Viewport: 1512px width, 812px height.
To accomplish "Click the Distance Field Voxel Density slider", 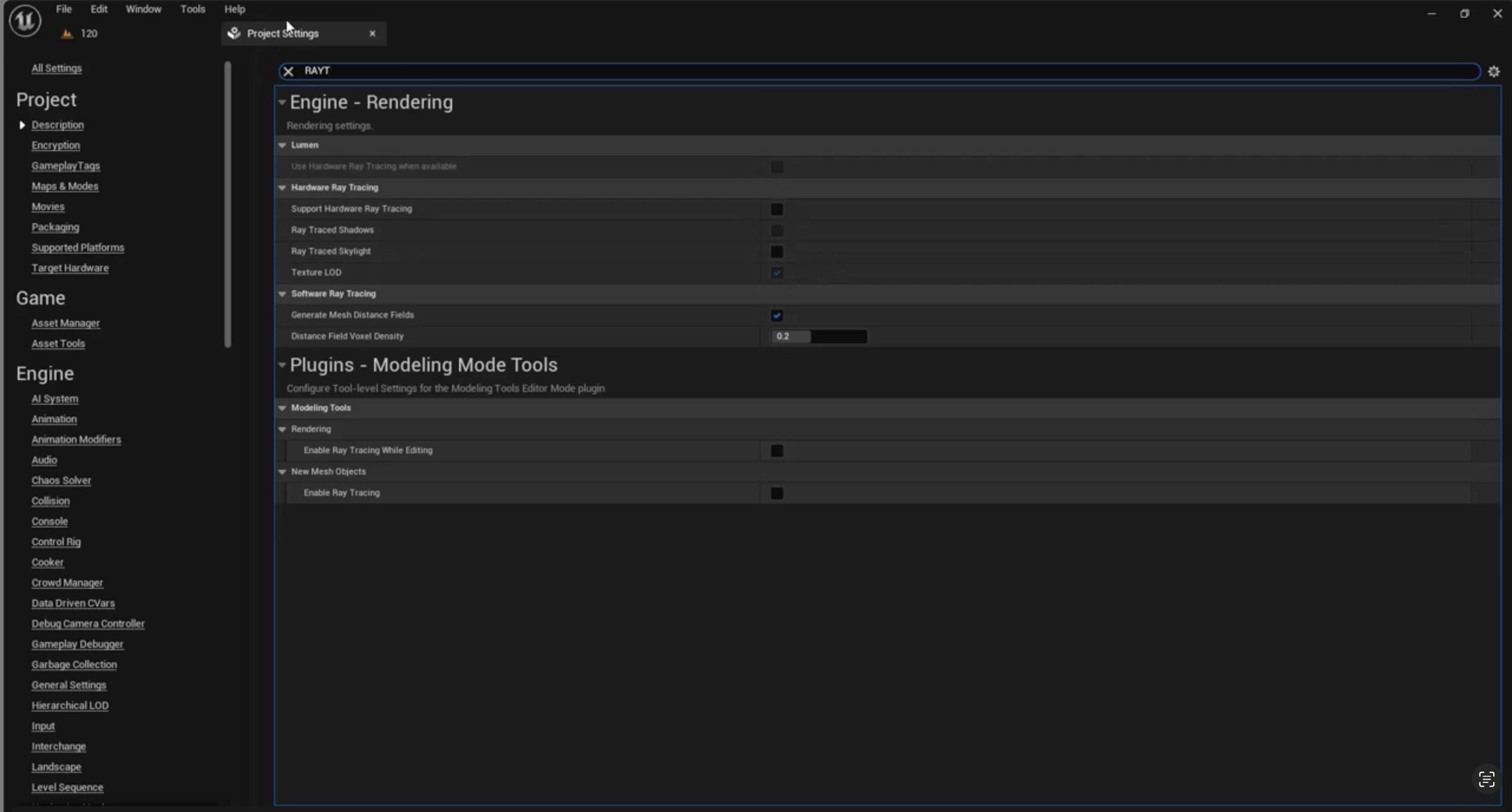I will coord(819,336).
